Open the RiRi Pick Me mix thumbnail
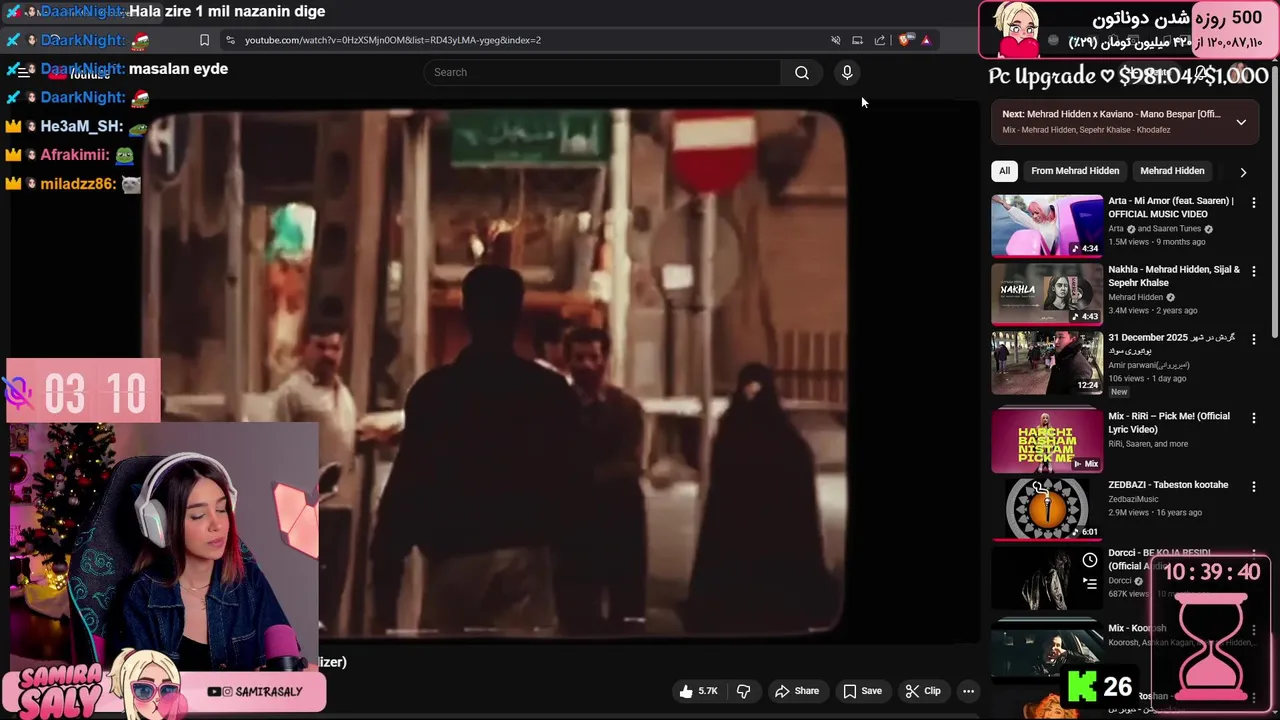Image resolution: width=1280 pixels, height=720 pixels. point(1047,440)
